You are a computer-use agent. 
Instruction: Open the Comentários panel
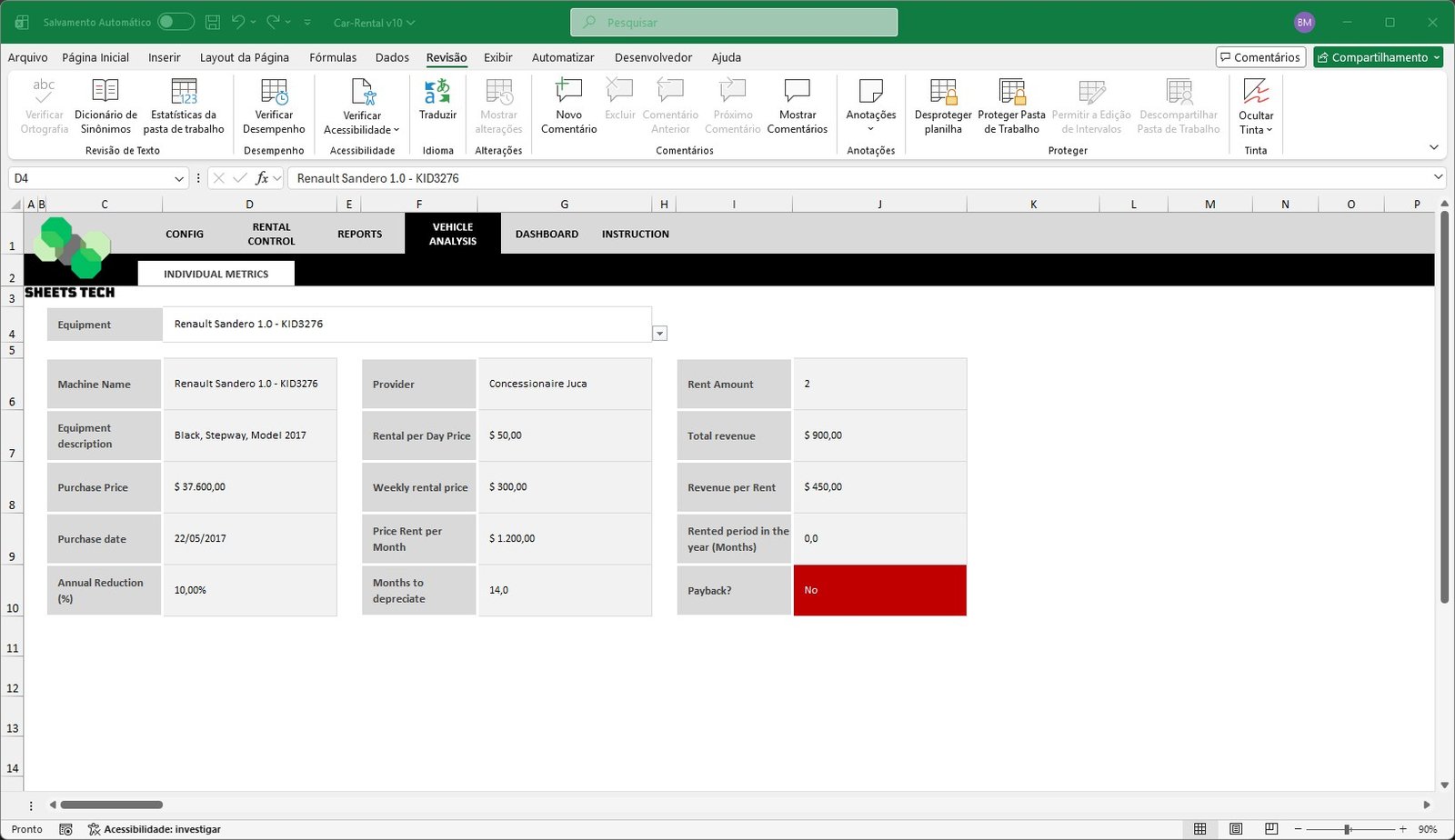(x=1261, y=56)
